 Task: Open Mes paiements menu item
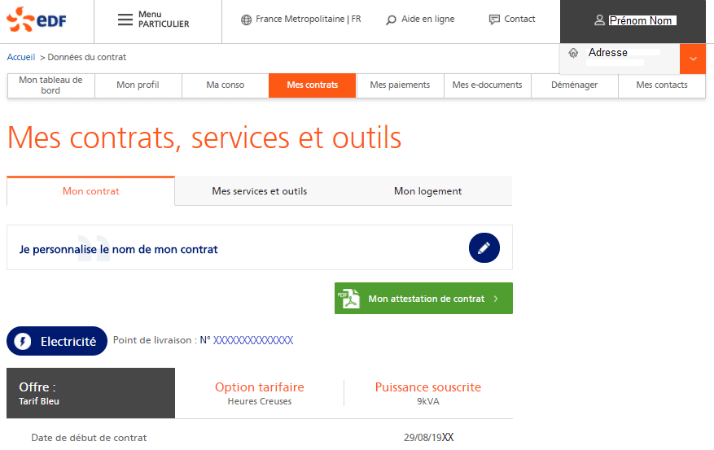point(400,85)
